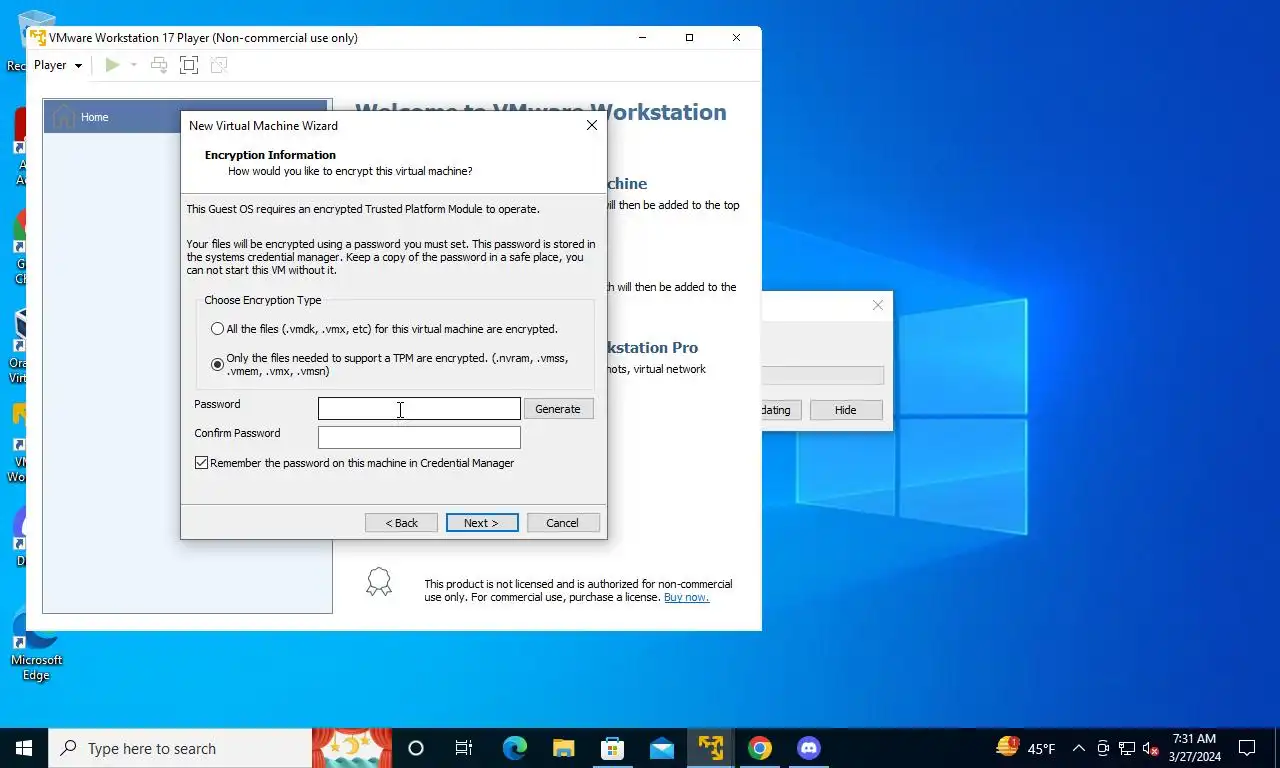This screenshot has width=1280, height=768.
Task: Open the Player menu dropdown
Action: coord(58,65)
